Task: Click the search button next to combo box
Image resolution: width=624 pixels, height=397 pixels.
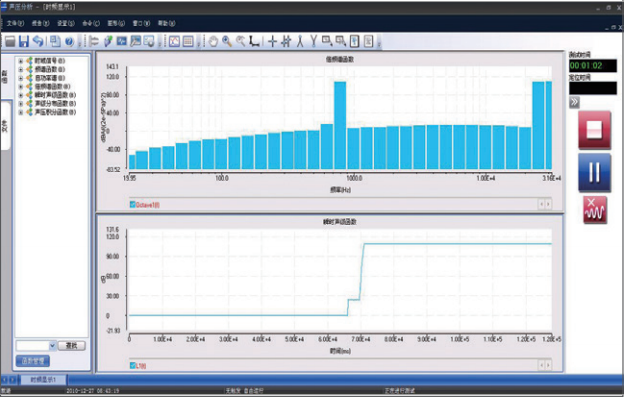Action: point(72,345)
